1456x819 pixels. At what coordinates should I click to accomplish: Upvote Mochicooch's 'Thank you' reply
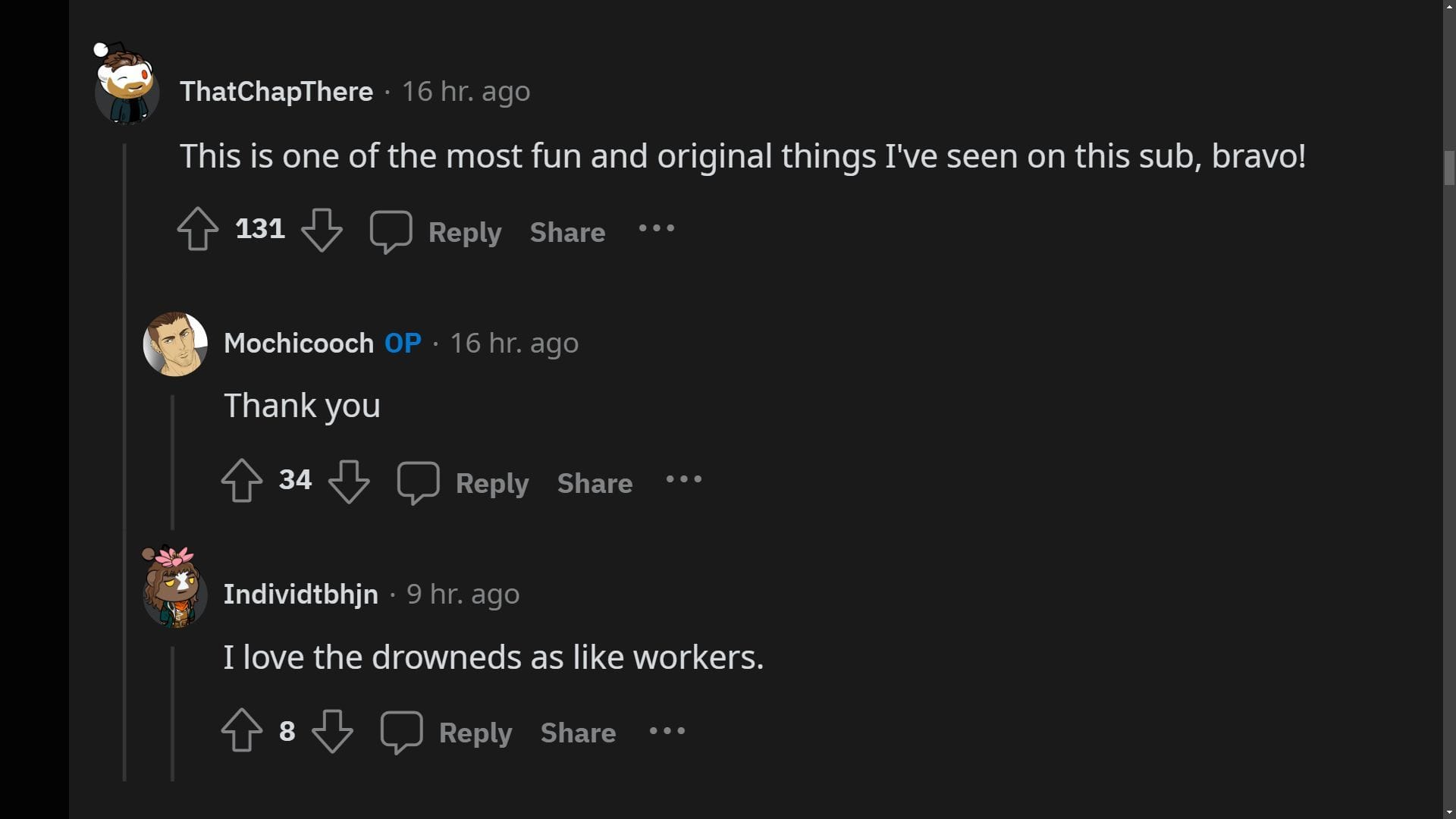241,481
